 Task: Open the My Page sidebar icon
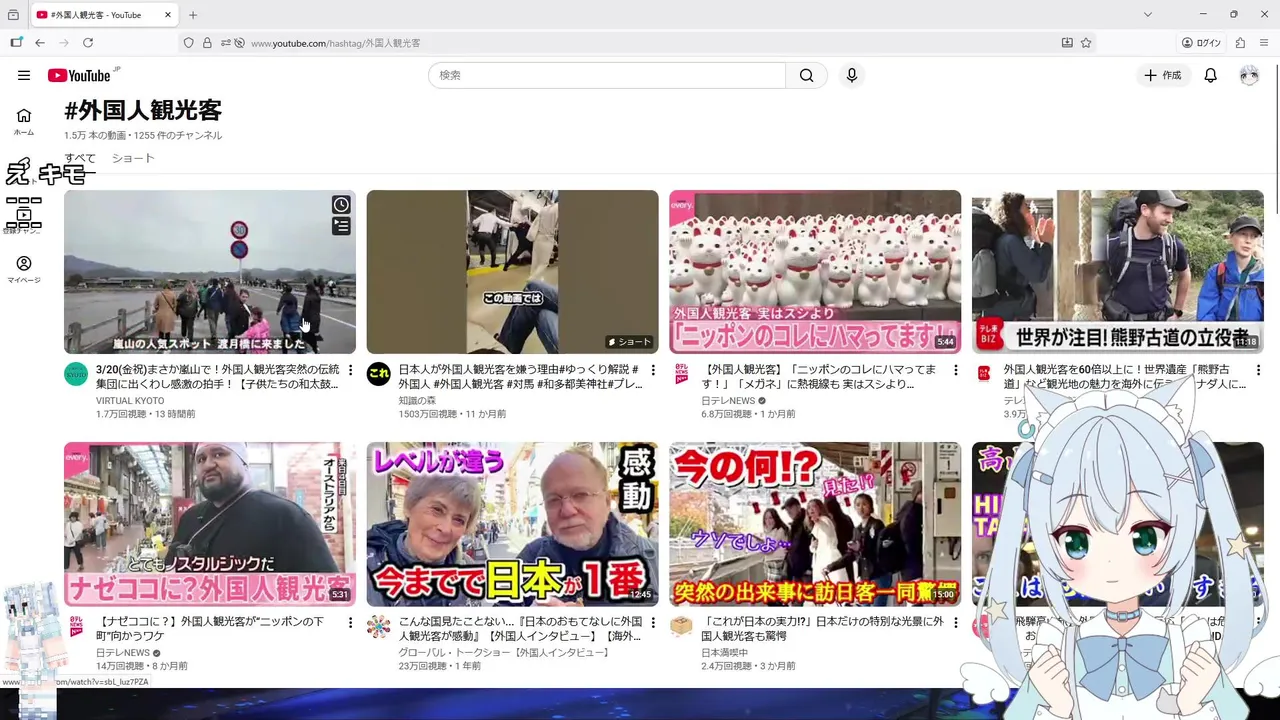click(24, 269)
